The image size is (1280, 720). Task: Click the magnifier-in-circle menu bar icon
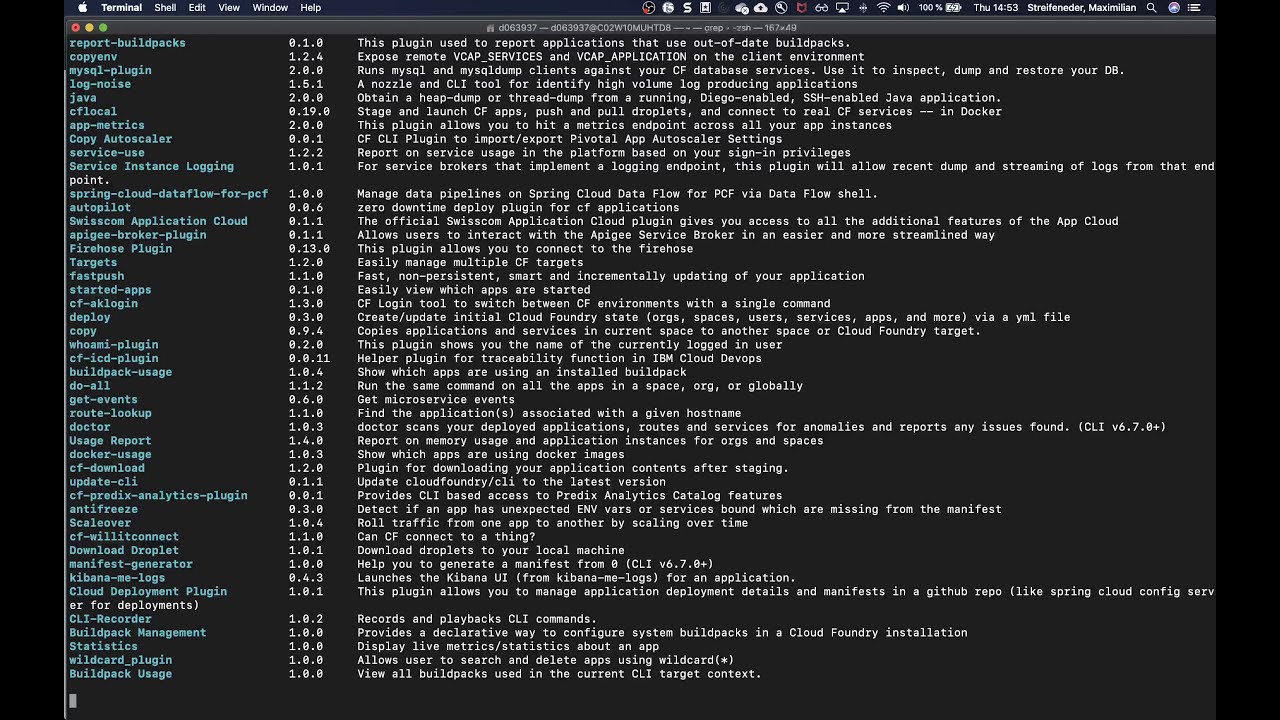coord(781,7)
